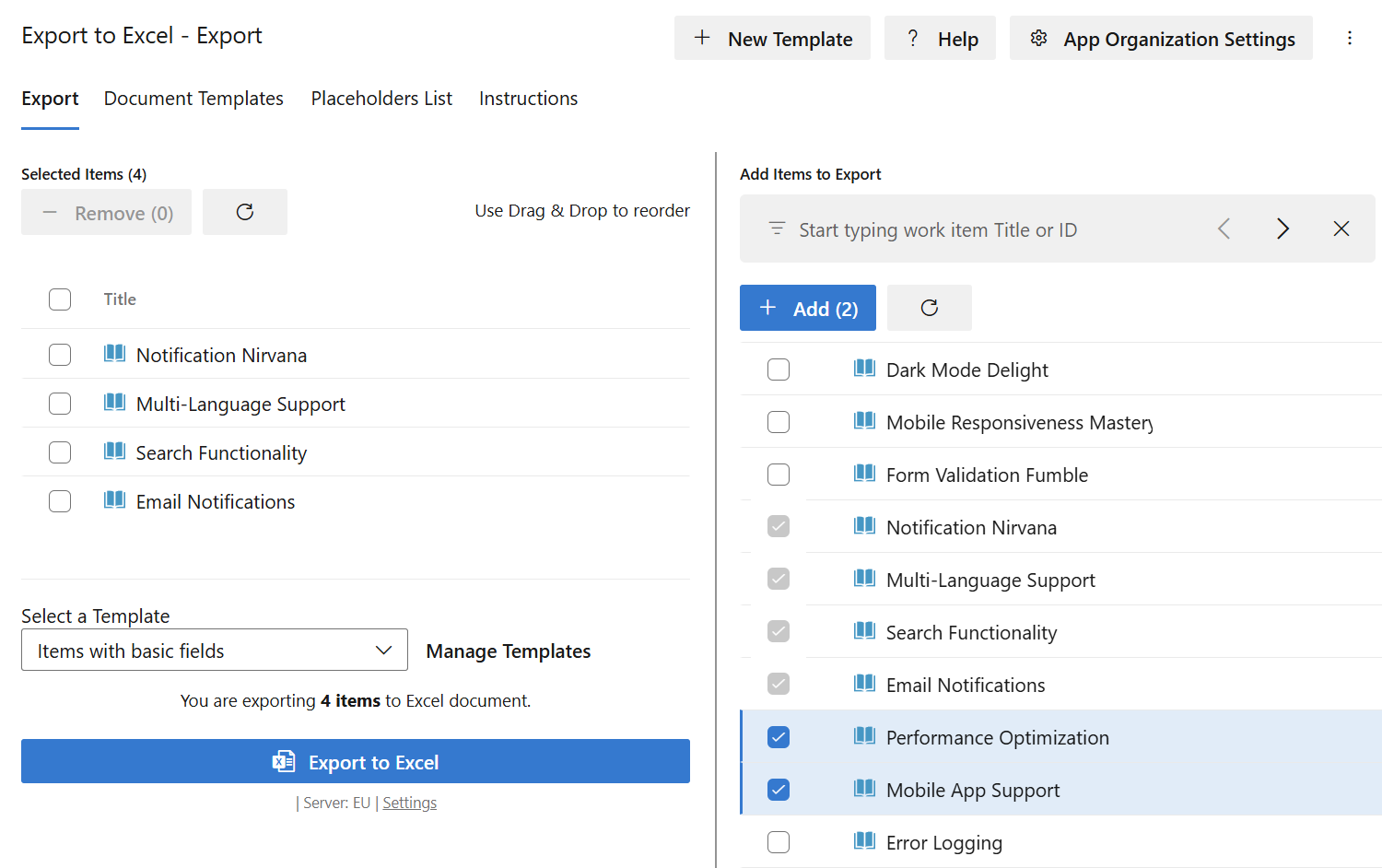Refresh the Selected Items list

click(244, 212)
